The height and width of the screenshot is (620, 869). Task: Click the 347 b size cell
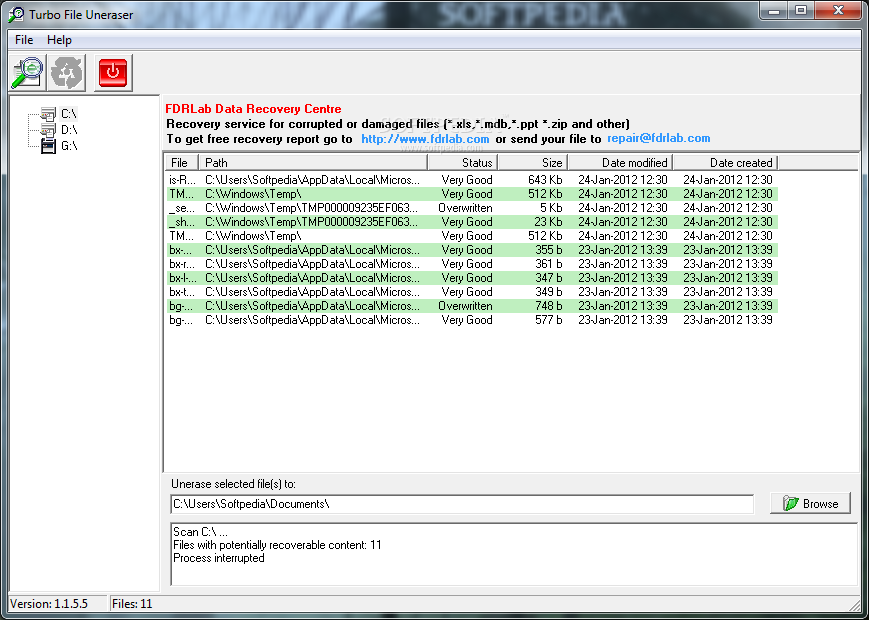pos(549,278)
